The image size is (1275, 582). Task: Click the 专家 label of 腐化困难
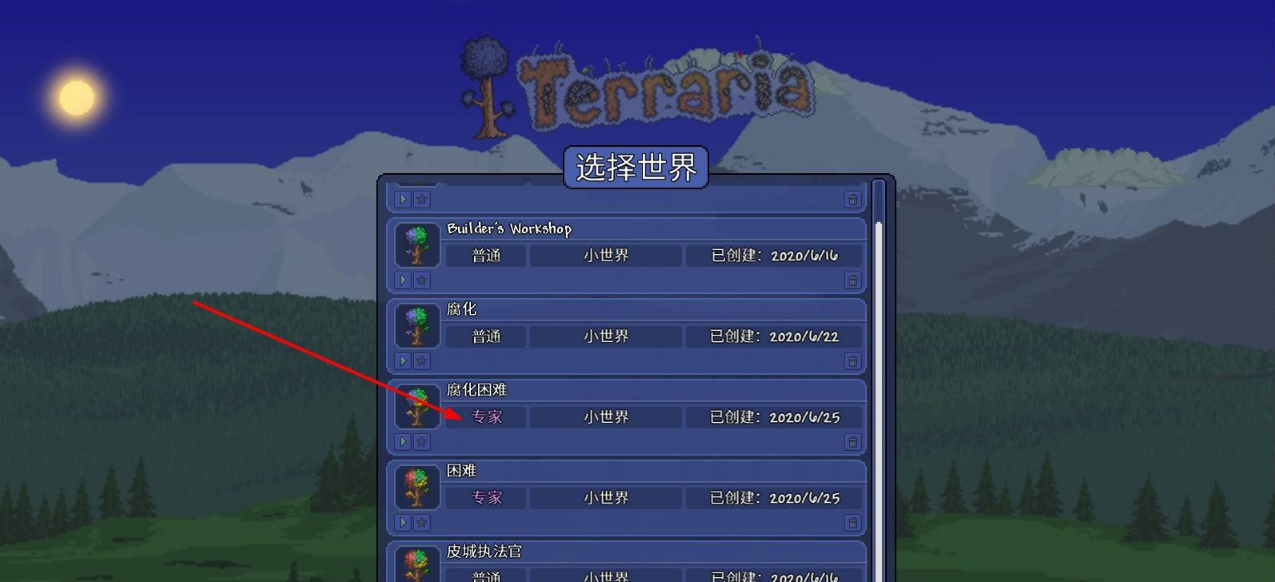(x=487, y=417)
